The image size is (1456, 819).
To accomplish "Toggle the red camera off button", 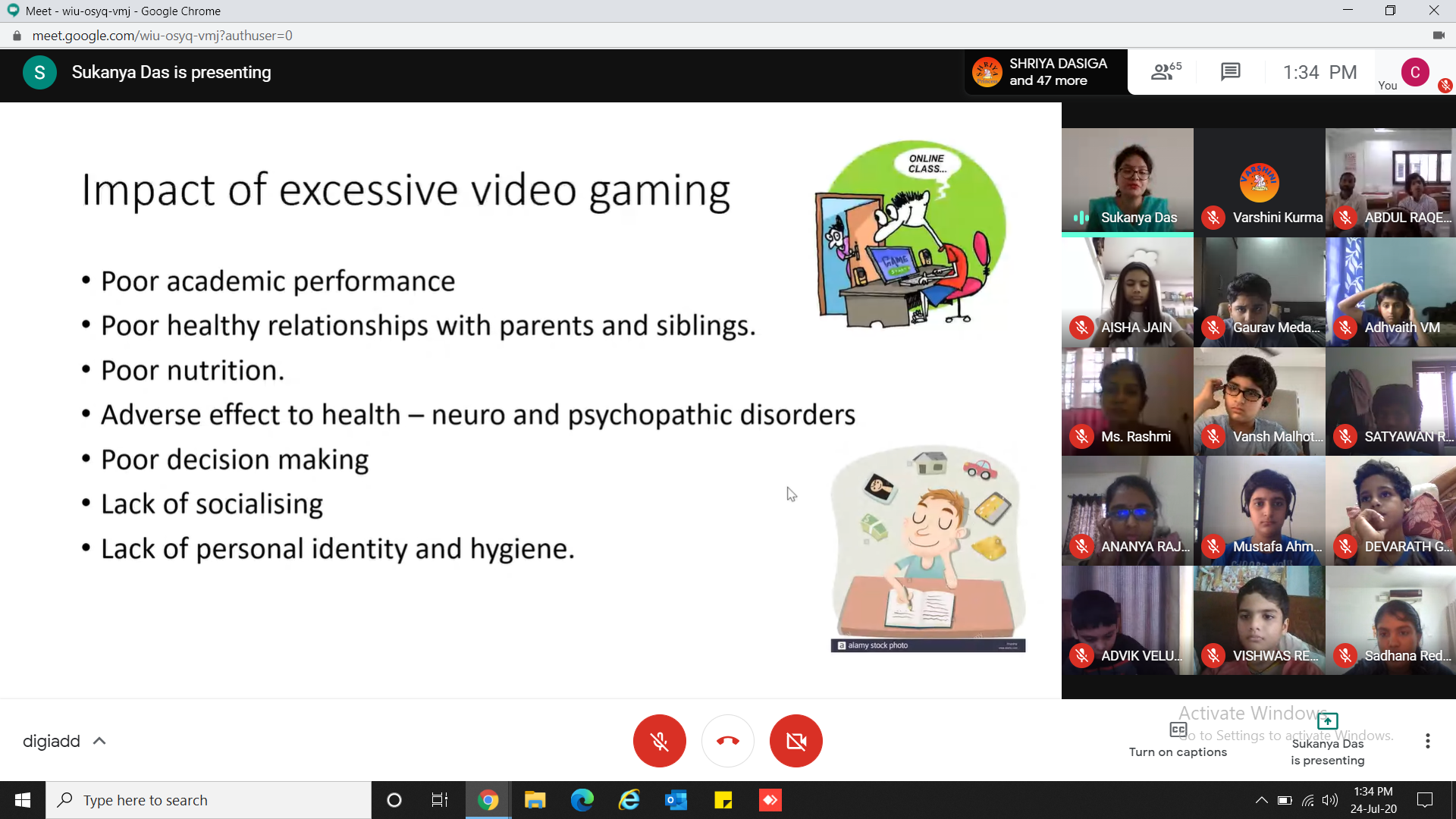I will click(x=795, y=741).
